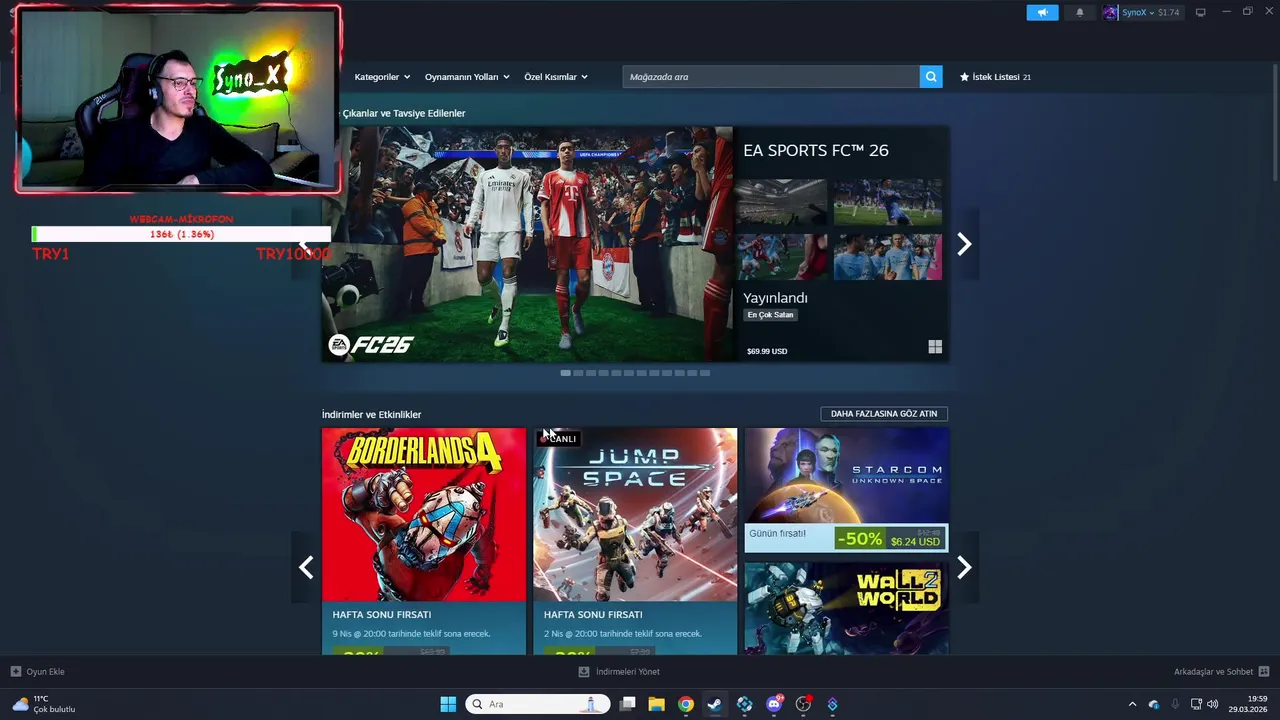The height and width of the screenshot is (720, 1280).
Task: Click the $69.99 USD price text
Action: (x=767, y=351)
